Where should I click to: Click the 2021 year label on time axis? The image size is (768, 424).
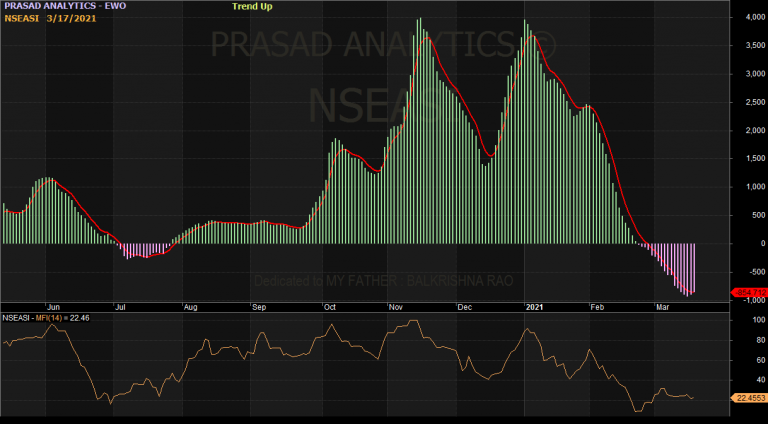[x=534, y=307]
